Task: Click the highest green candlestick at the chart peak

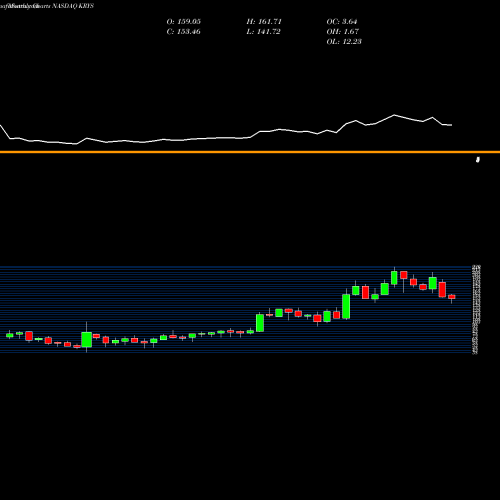Action: click(394, 278)
